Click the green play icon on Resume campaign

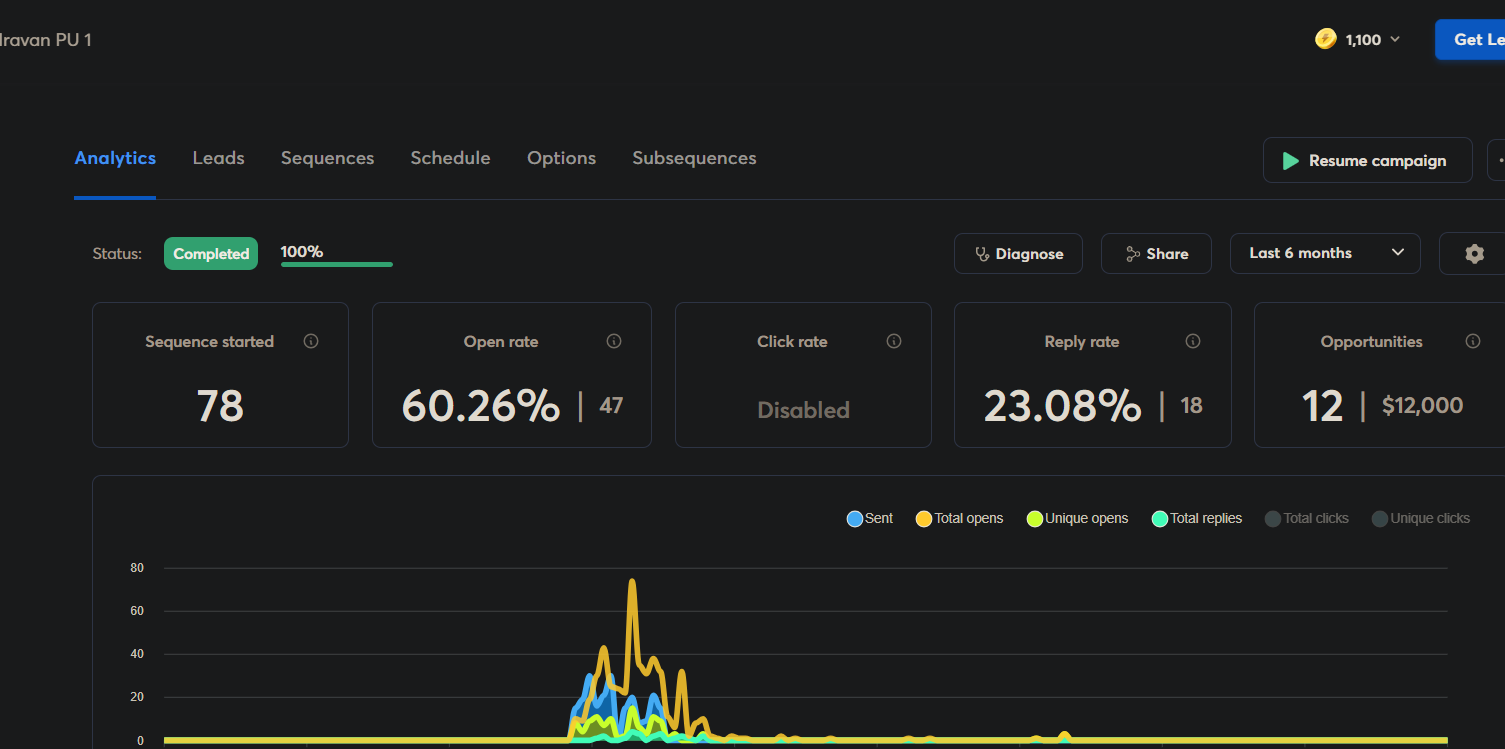(1291, 161)
